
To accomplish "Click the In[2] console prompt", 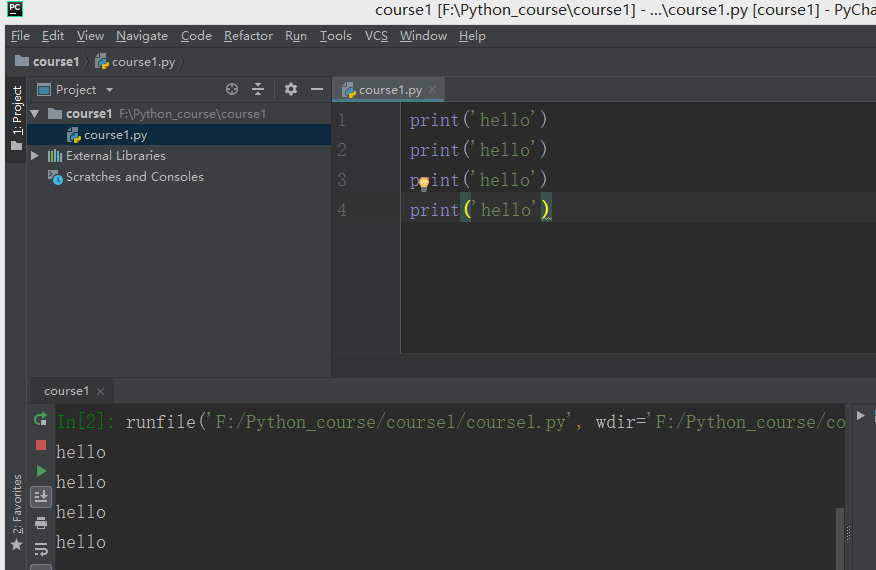I will point(85,422).
